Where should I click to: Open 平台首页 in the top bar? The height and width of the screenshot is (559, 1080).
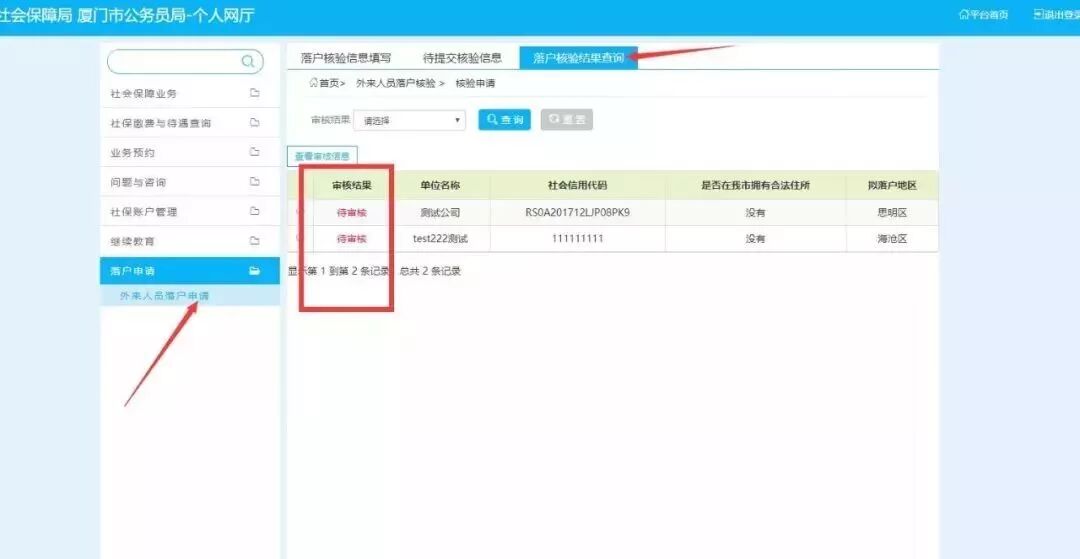984,14
